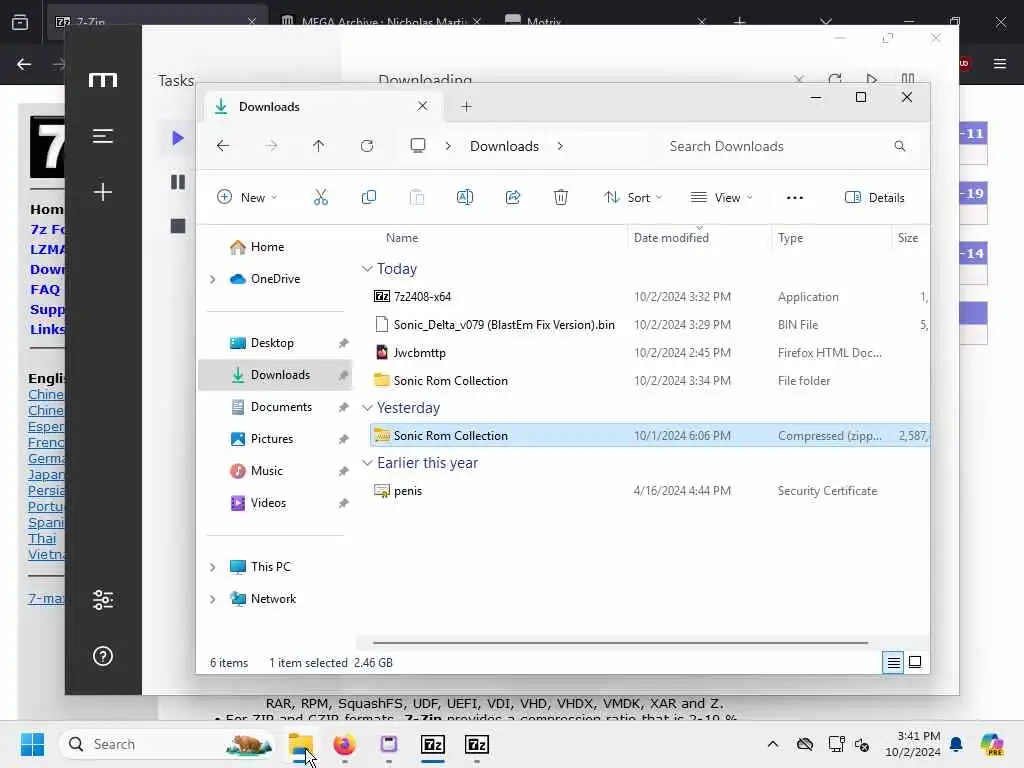Screen dimensions: 1024x768
Task: Open Firefox from the taskbar
Action: coord(344,744)
